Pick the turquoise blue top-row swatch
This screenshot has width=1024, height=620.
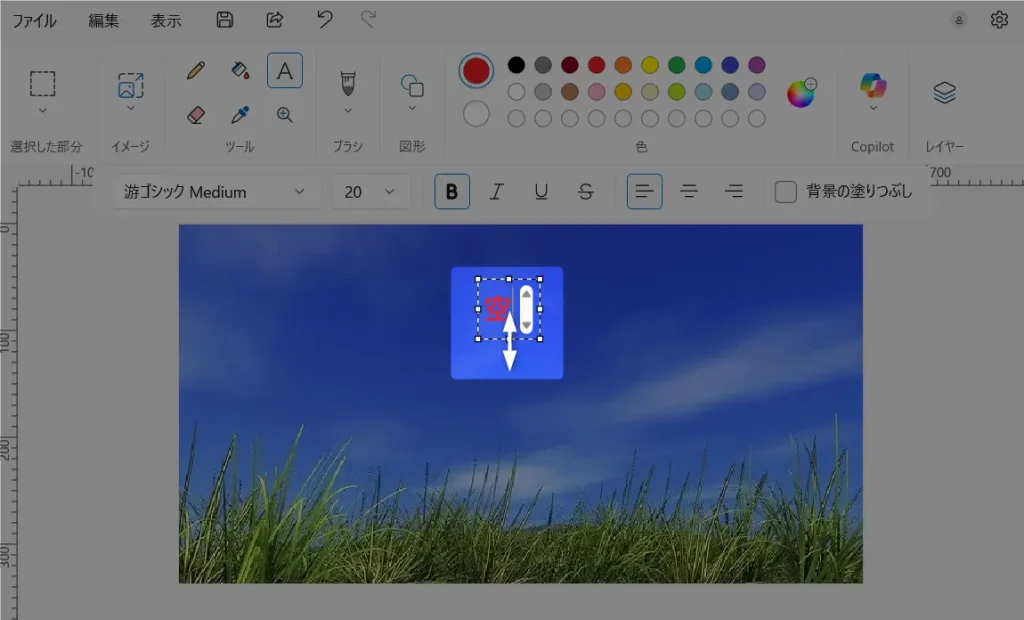click(703, 65)
